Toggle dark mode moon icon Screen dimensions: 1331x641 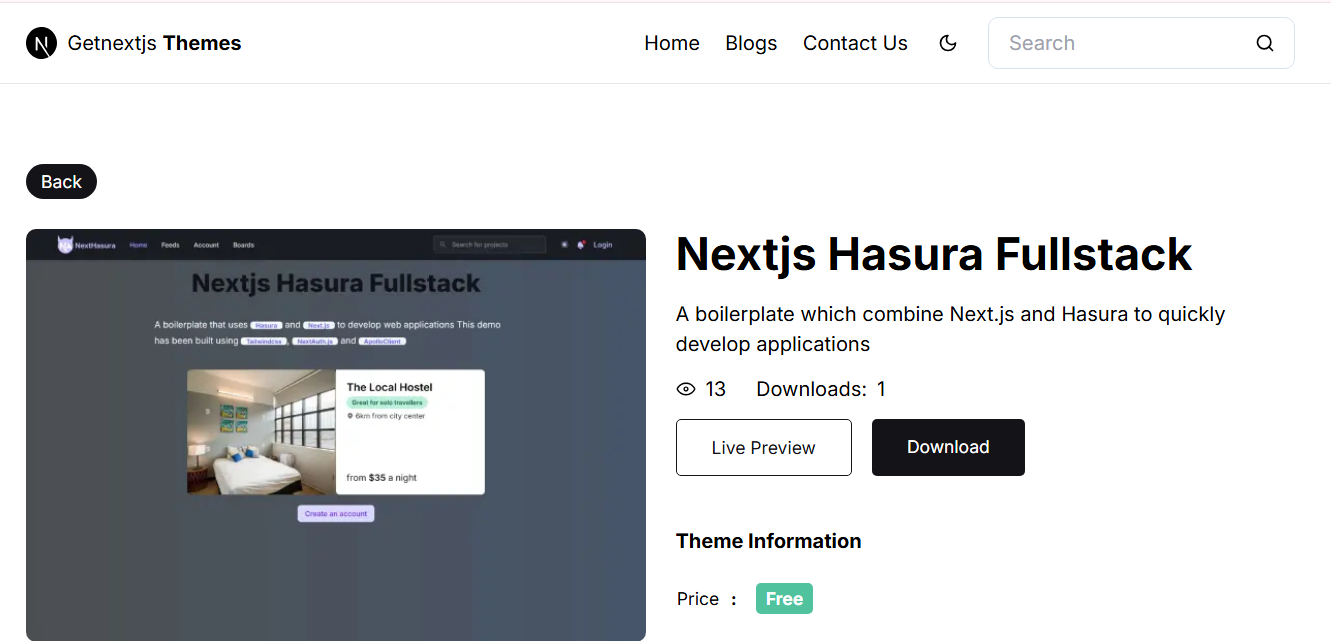[948, 43]
